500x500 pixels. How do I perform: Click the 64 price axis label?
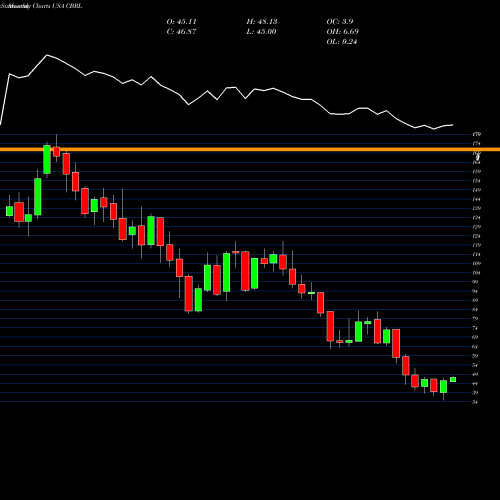475,347
